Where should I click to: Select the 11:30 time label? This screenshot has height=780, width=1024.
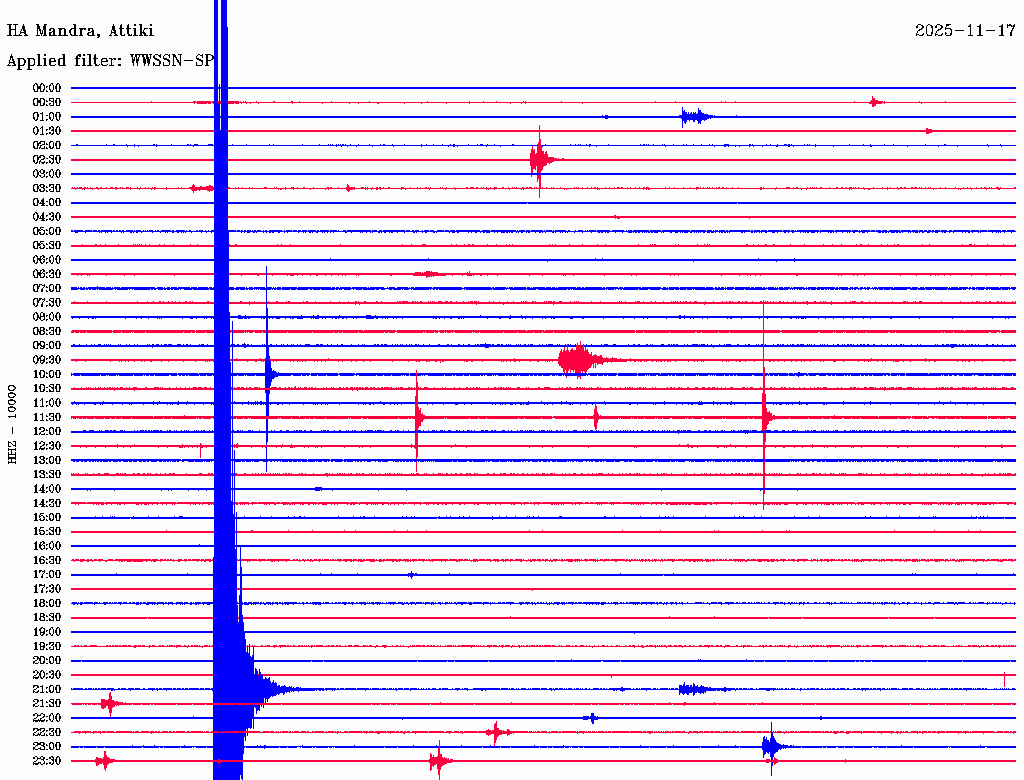tap(47, 417)
